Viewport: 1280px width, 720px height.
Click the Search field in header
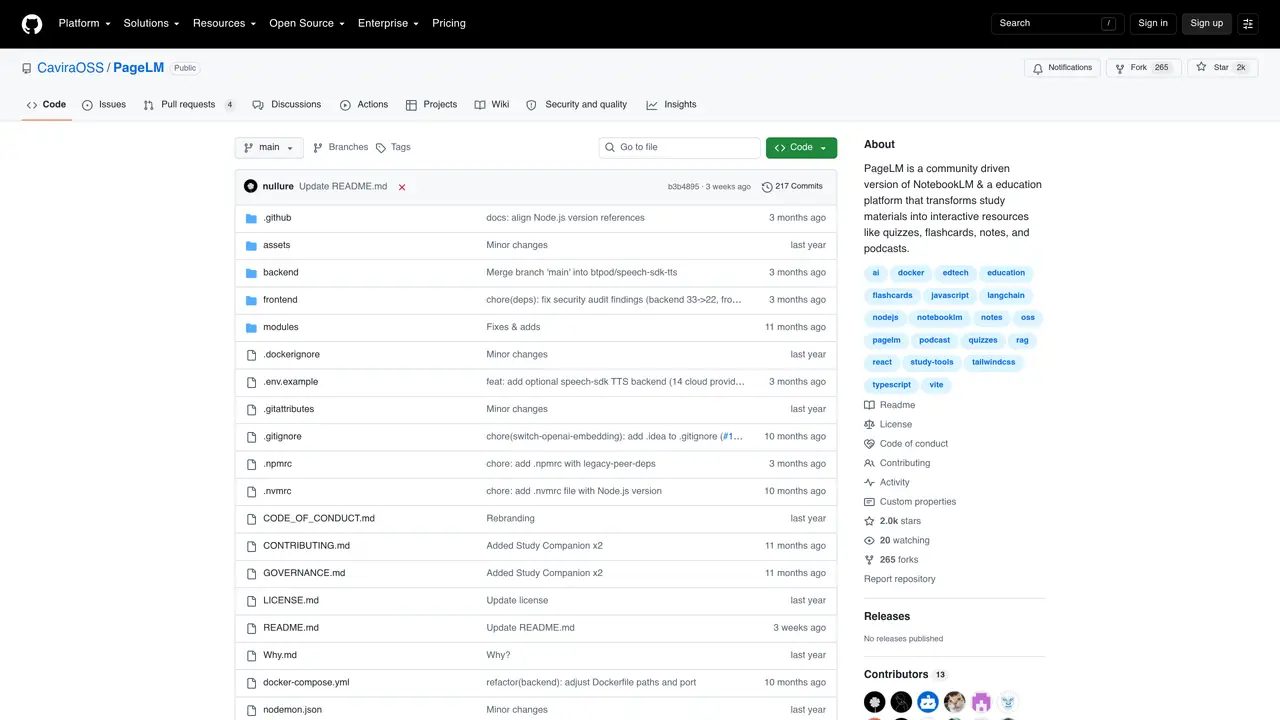pyautogui.click(x=1058, y=23)
